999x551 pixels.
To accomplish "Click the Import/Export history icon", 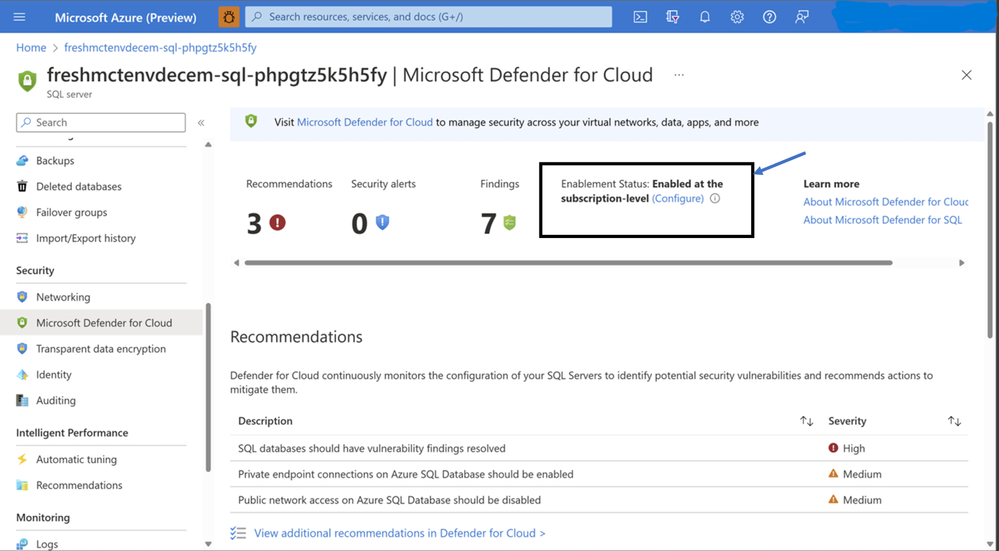I will (x=22, y=238).
